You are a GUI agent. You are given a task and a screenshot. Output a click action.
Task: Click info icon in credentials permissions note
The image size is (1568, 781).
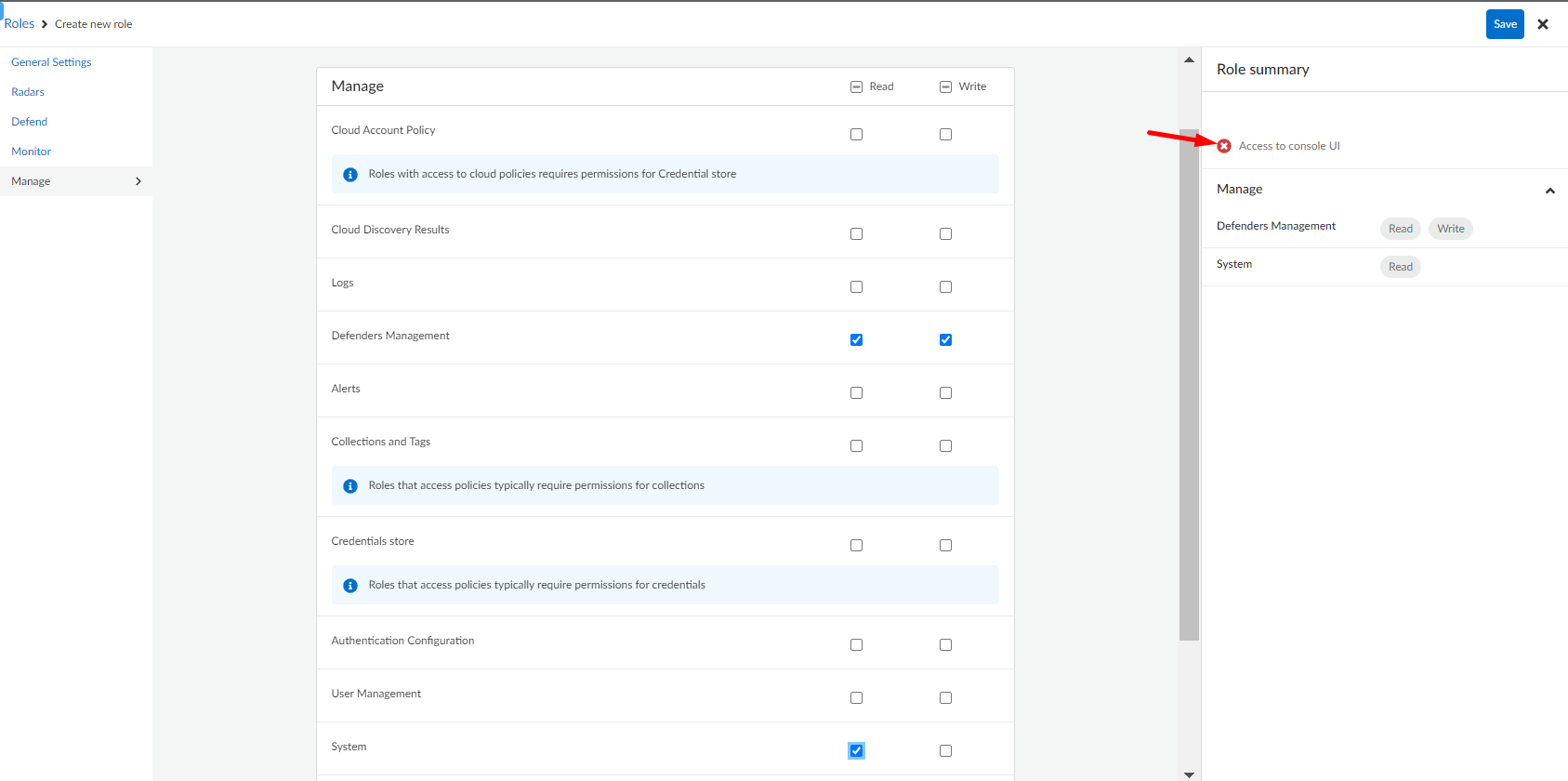[350, 586]
